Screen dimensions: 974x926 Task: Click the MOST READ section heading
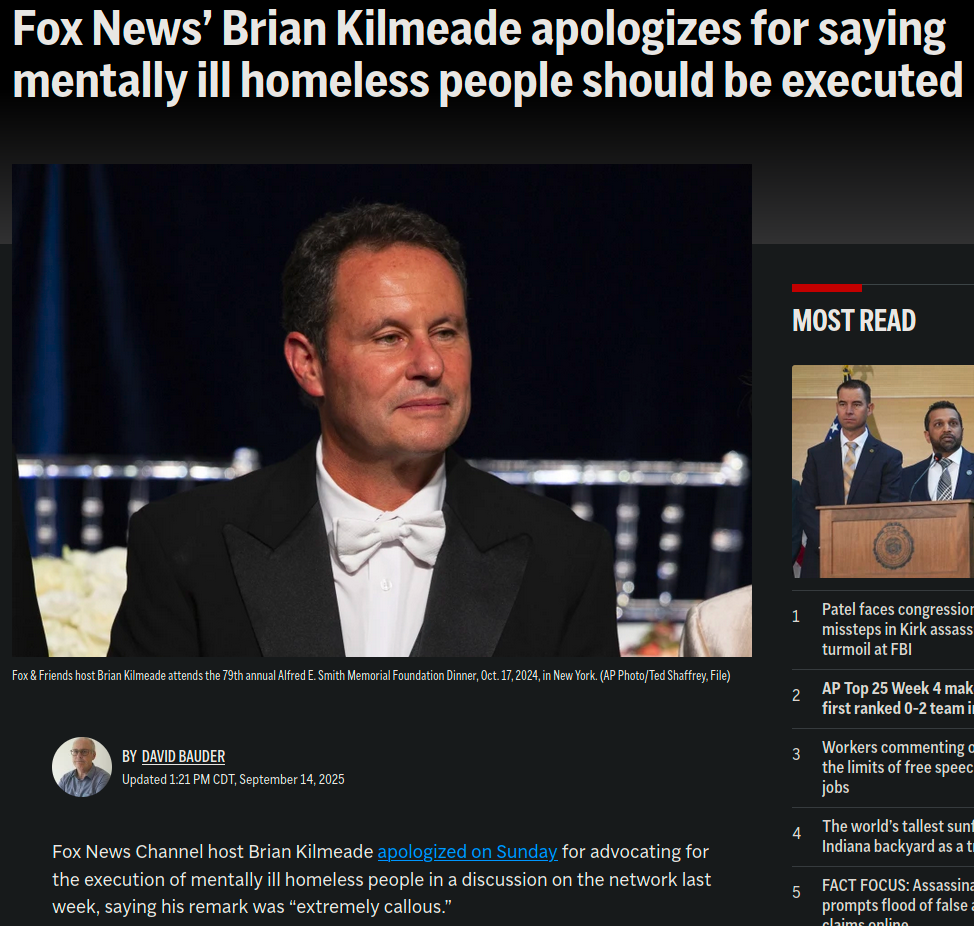tap(853, 320)
